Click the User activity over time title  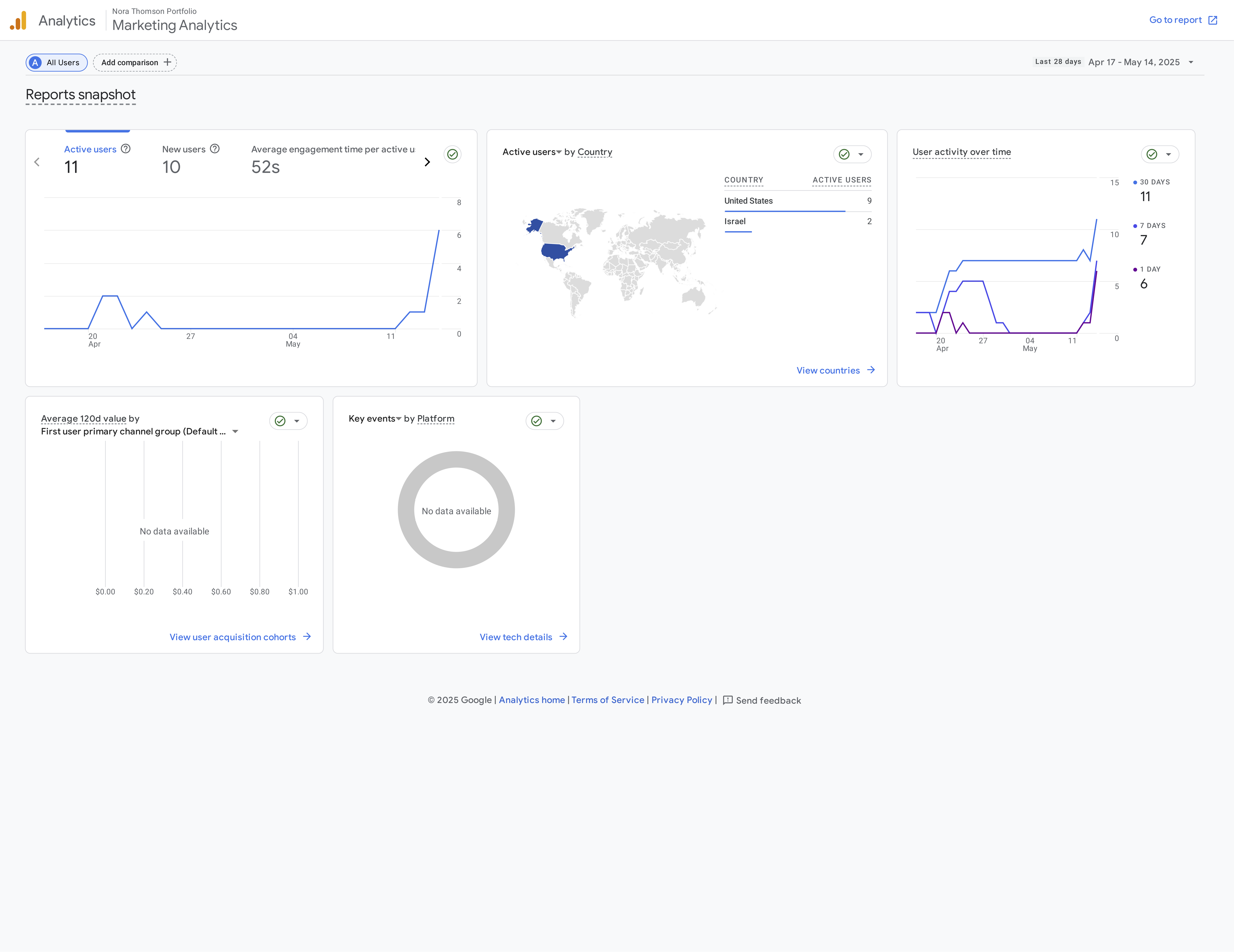pos(962,152)
